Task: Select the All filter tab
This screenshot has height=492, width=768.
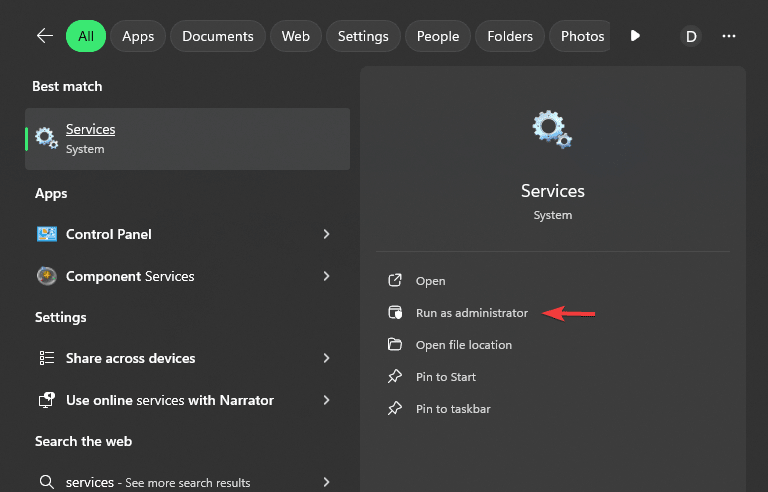Action: (x=86, y=36)
